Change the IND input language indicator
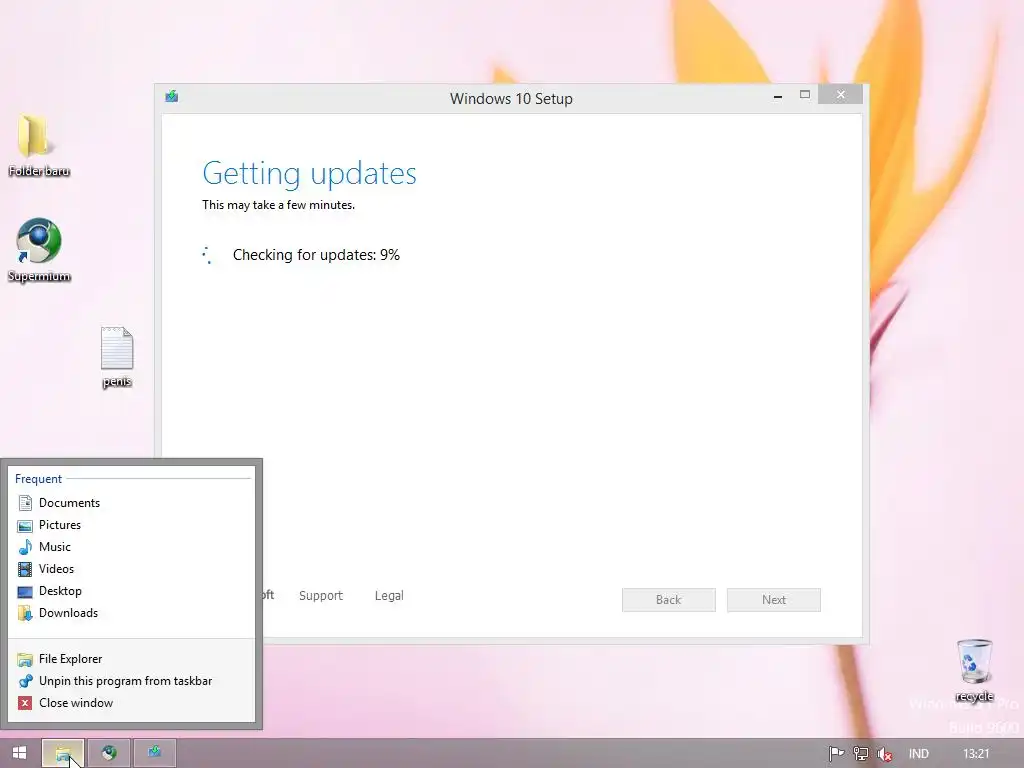 click(x=918, y=754)
